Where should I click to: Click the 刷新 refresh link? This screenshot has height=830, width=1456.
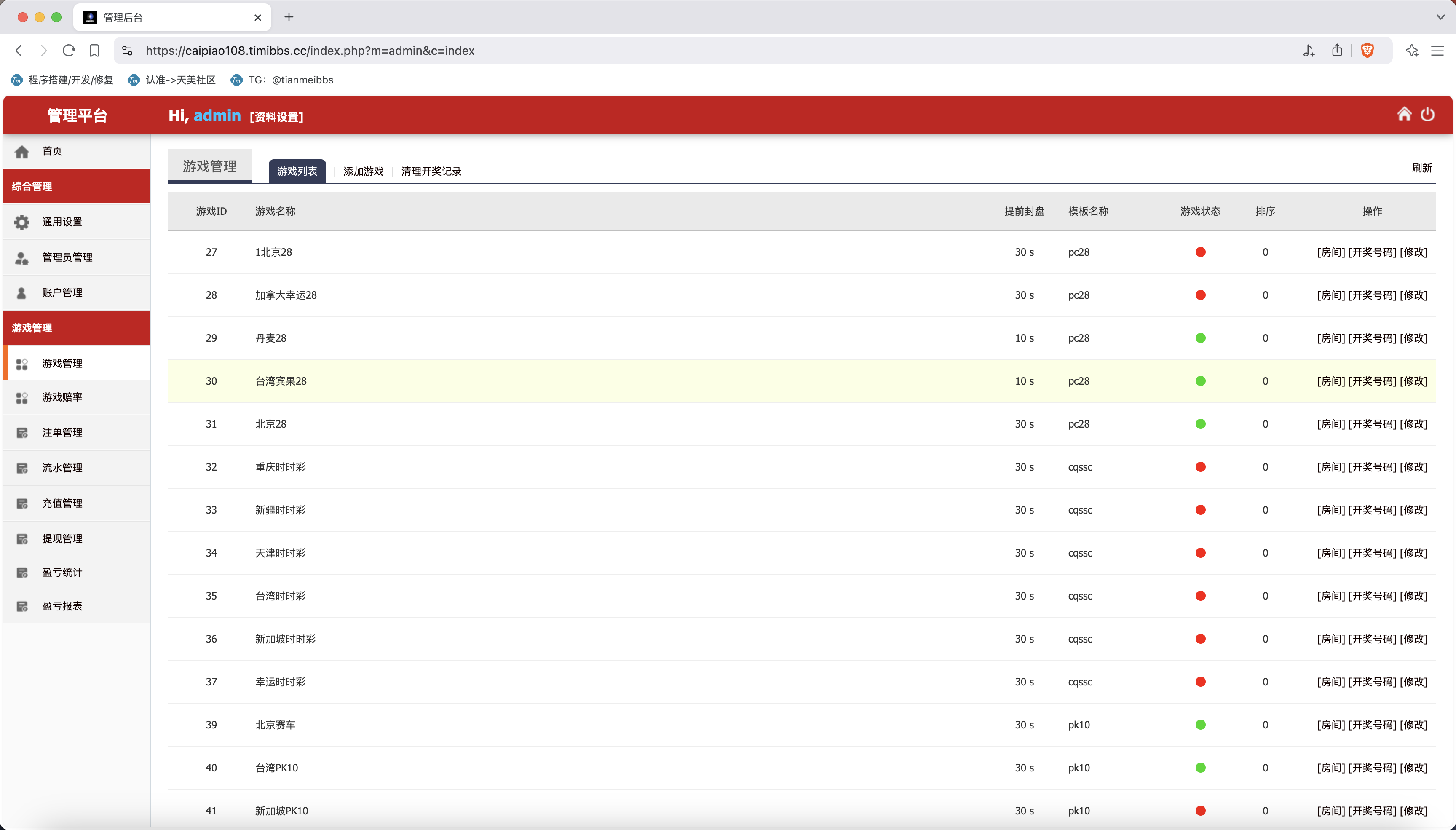tap(1422, 168)
